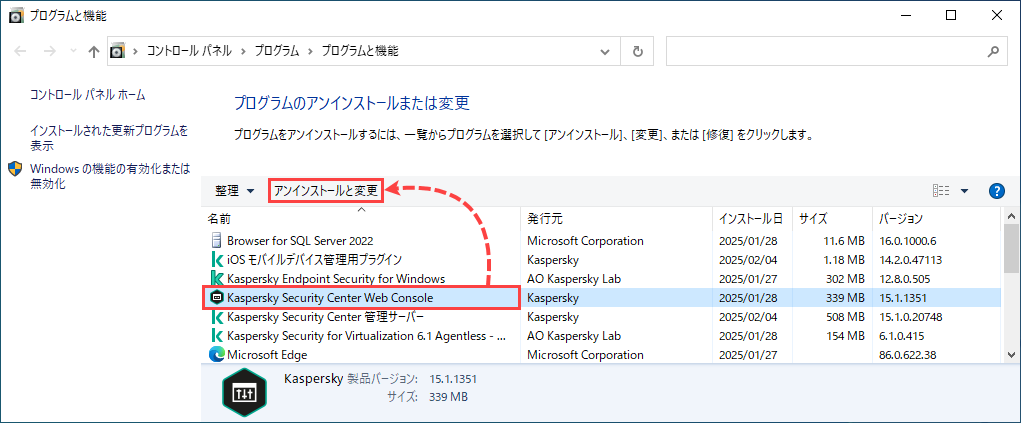Click the list scrollbar up arrow
Screen dimensions: 1021x423
tap(1011, 216)
